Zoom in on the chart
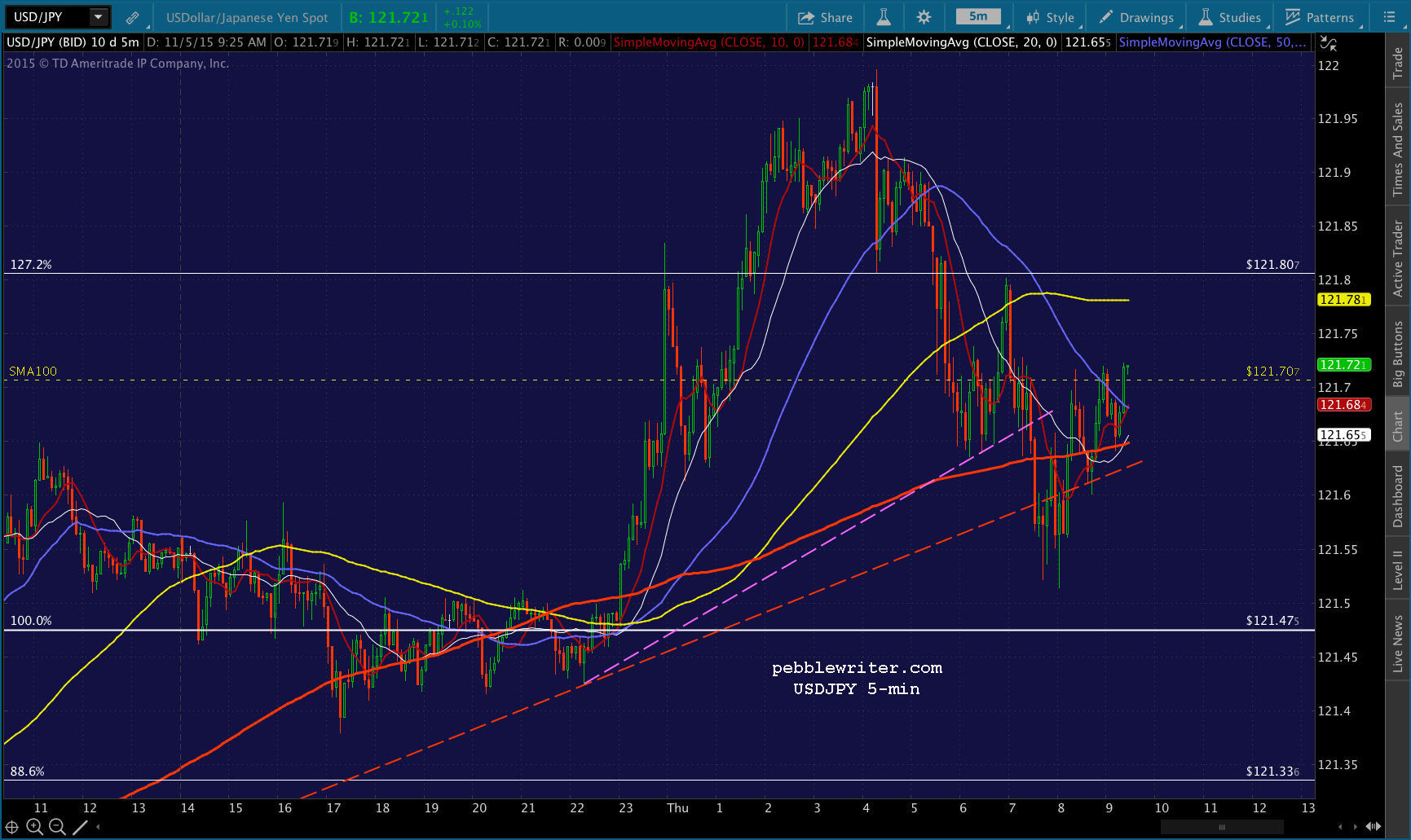 (34, 827)
